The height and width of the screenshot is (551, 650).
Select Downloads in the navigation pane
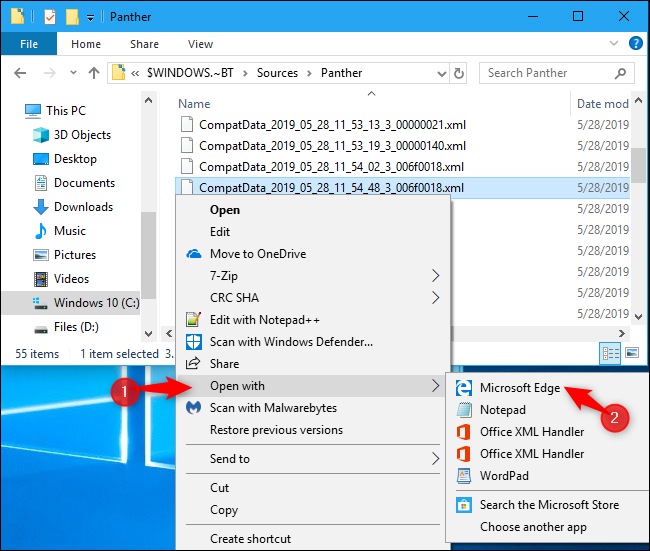click(x=83, y=207)
